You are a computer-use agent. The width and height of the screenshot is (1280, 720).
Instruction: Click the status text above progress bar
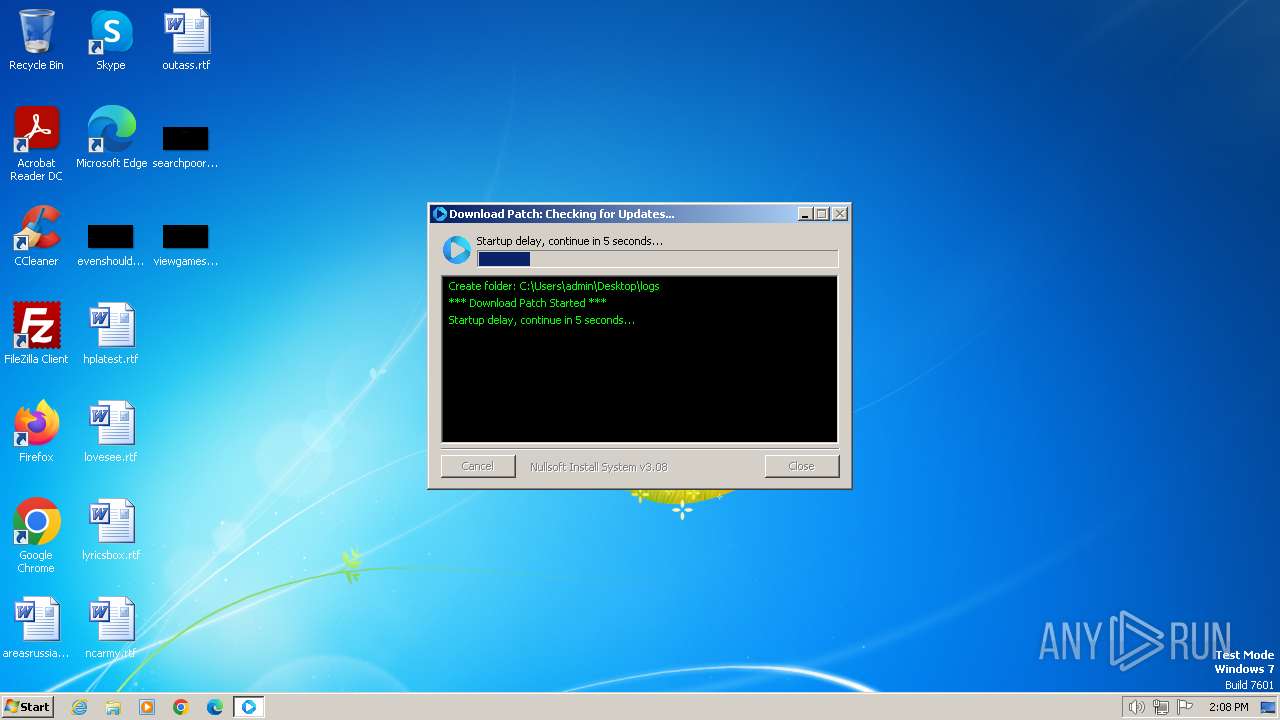[x=569, y=241]
